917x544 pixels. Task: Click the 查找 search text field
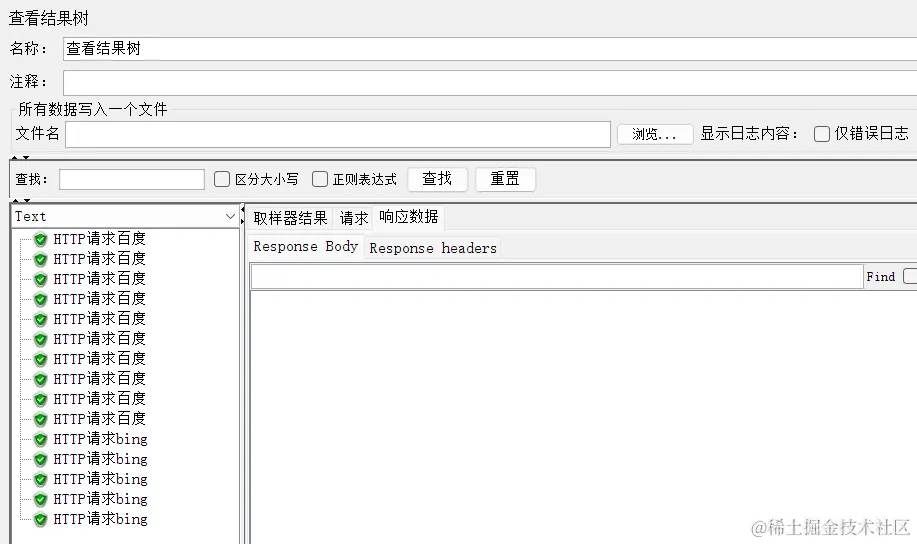click(x=132, y=179)
